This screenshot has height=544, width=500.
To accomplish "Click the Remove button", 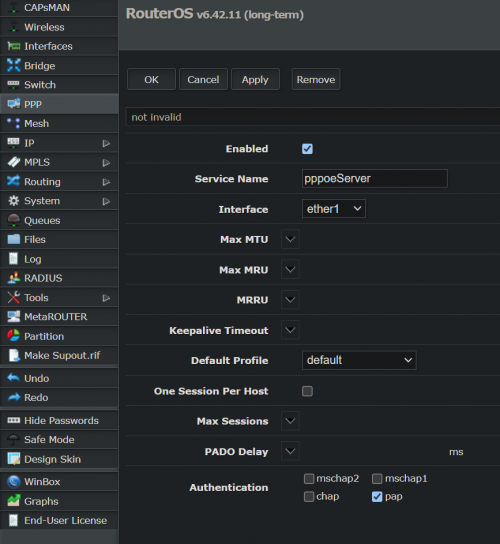I will [x=316, y=79].
